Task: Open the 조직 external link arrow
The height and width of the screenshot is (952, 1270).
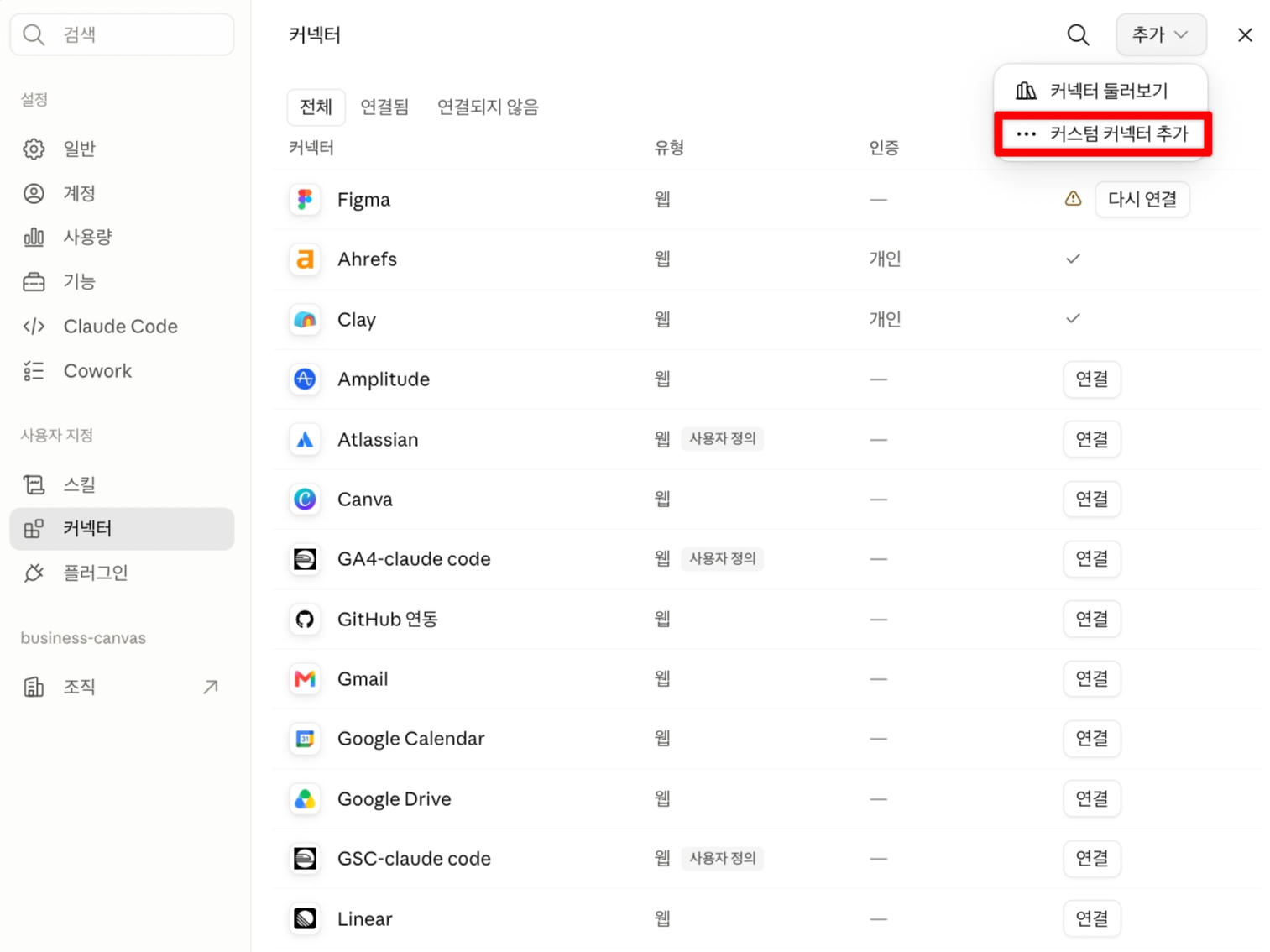Action: (211, 687)
